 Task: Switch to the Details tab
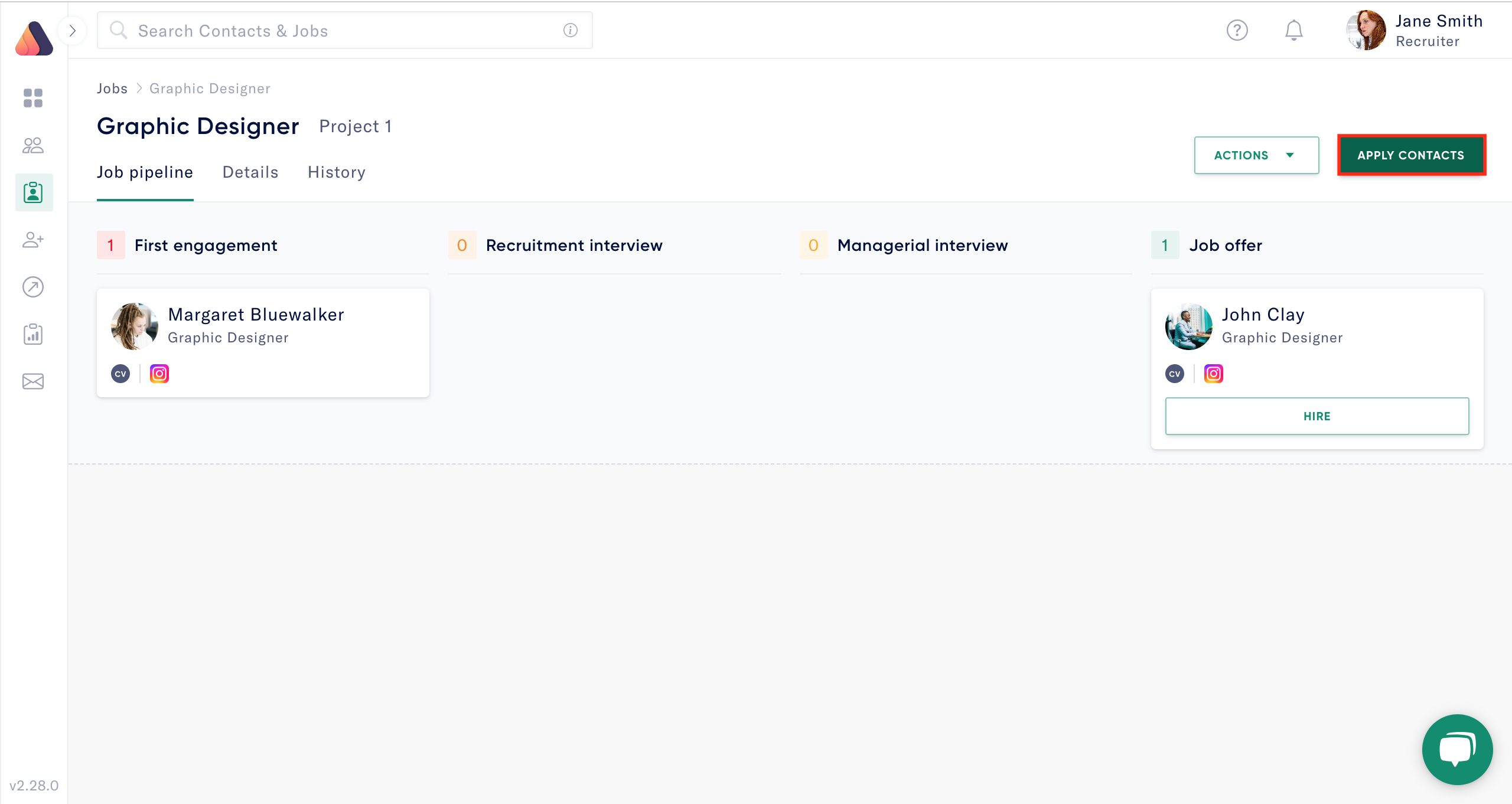250,172
